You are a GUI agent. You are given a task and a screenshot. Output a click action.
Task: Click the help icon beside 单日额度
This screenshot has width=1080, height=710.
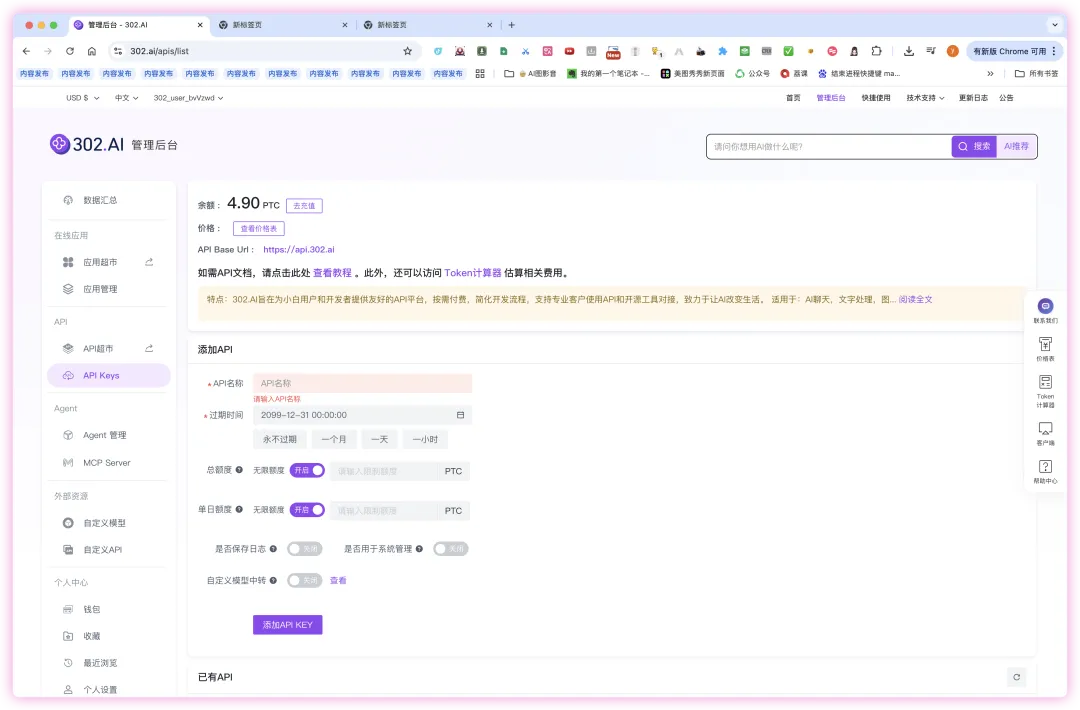(x=239, y=510)
